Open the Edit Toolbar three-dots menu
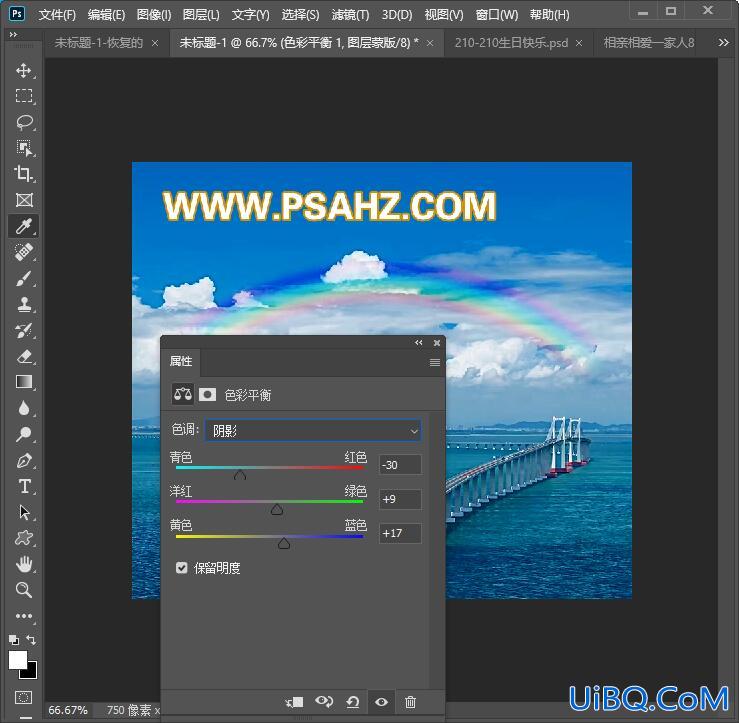Screen dimensions: 739x723 pyautogui.click(x=24, y=616)
